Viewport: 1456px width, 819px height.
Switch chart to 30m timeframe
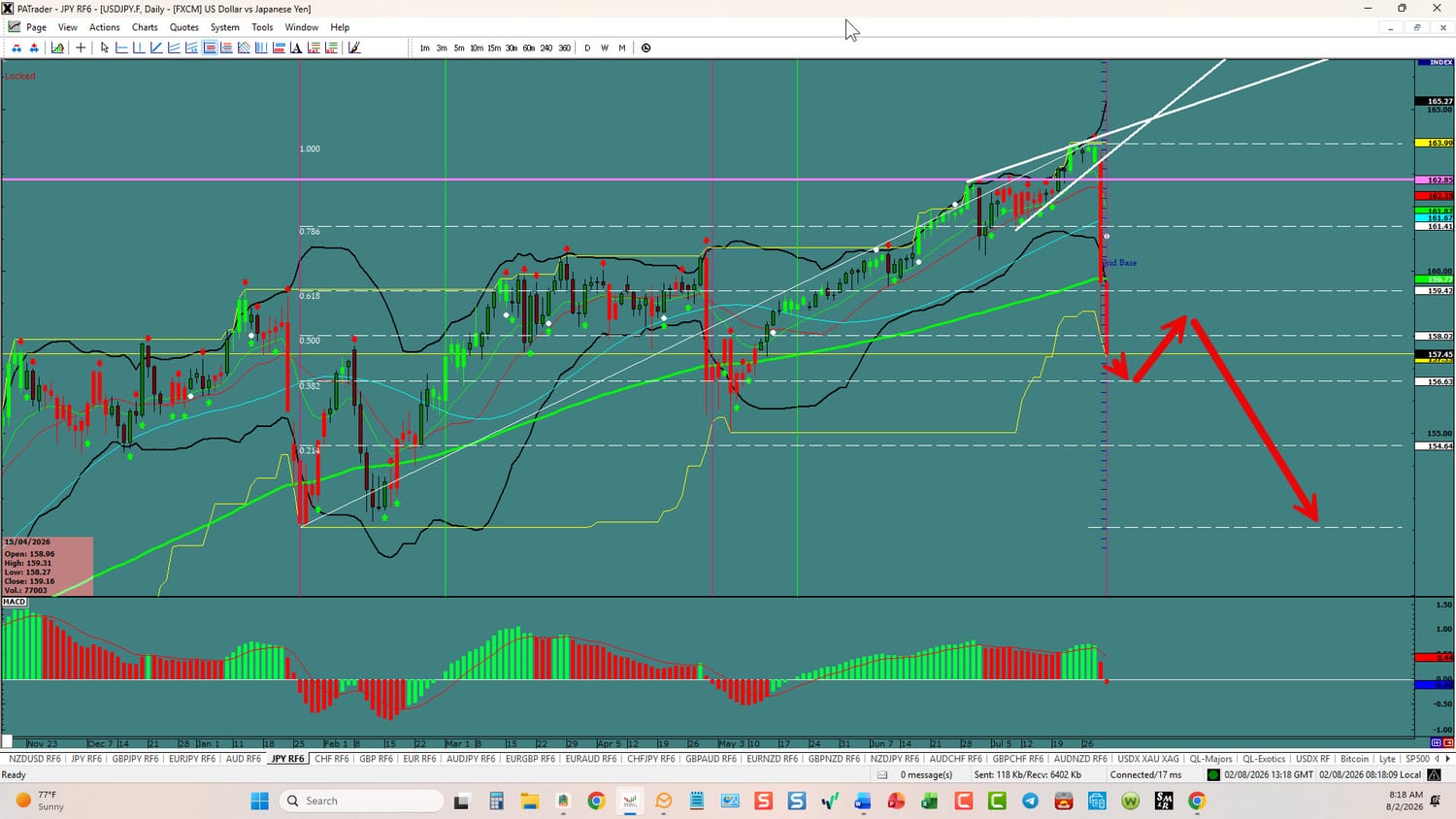tap(512, 48)
